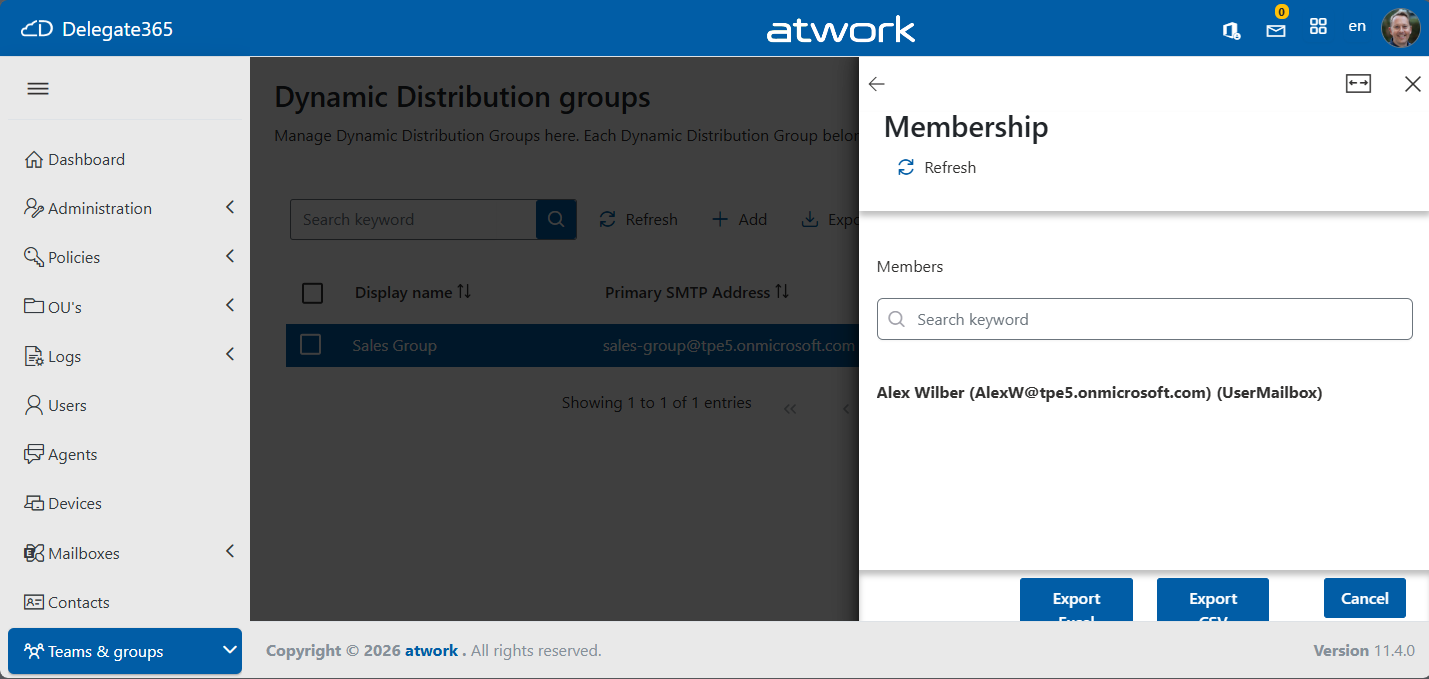The width and height of the screenshot is (1429, 679).
Task: Select the Devices menu item
Action: coord(75,503)
